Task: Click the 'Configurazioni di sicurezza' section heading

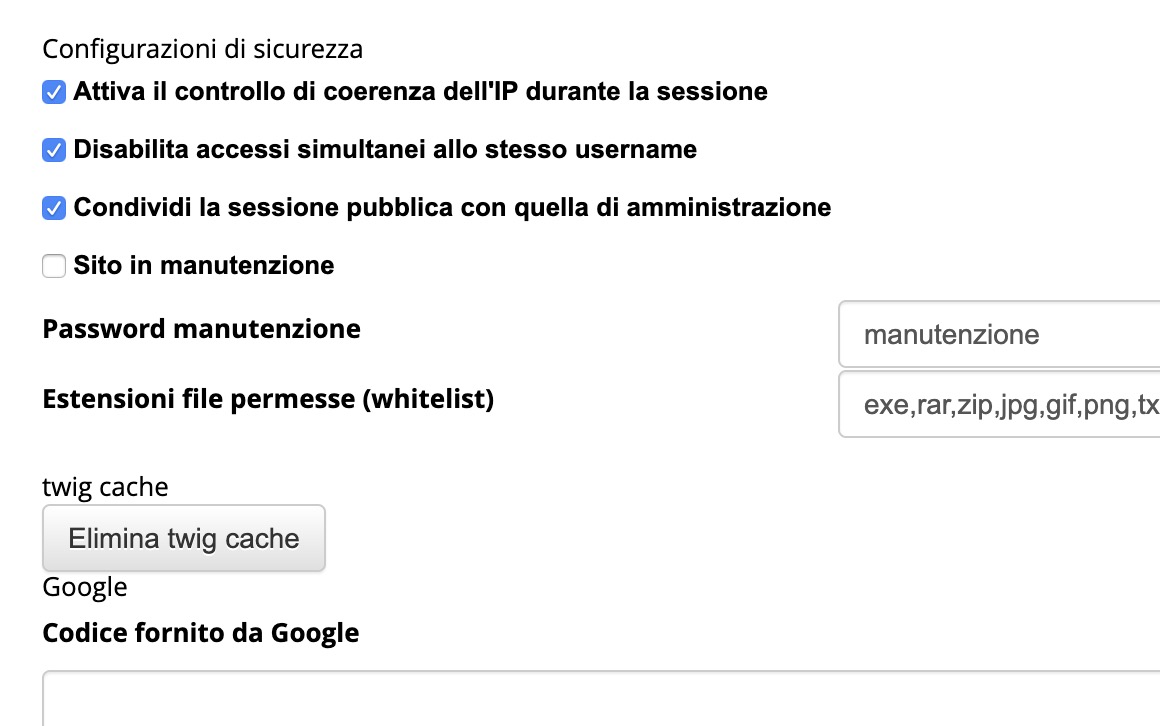Action: click(x=202, y=48)
